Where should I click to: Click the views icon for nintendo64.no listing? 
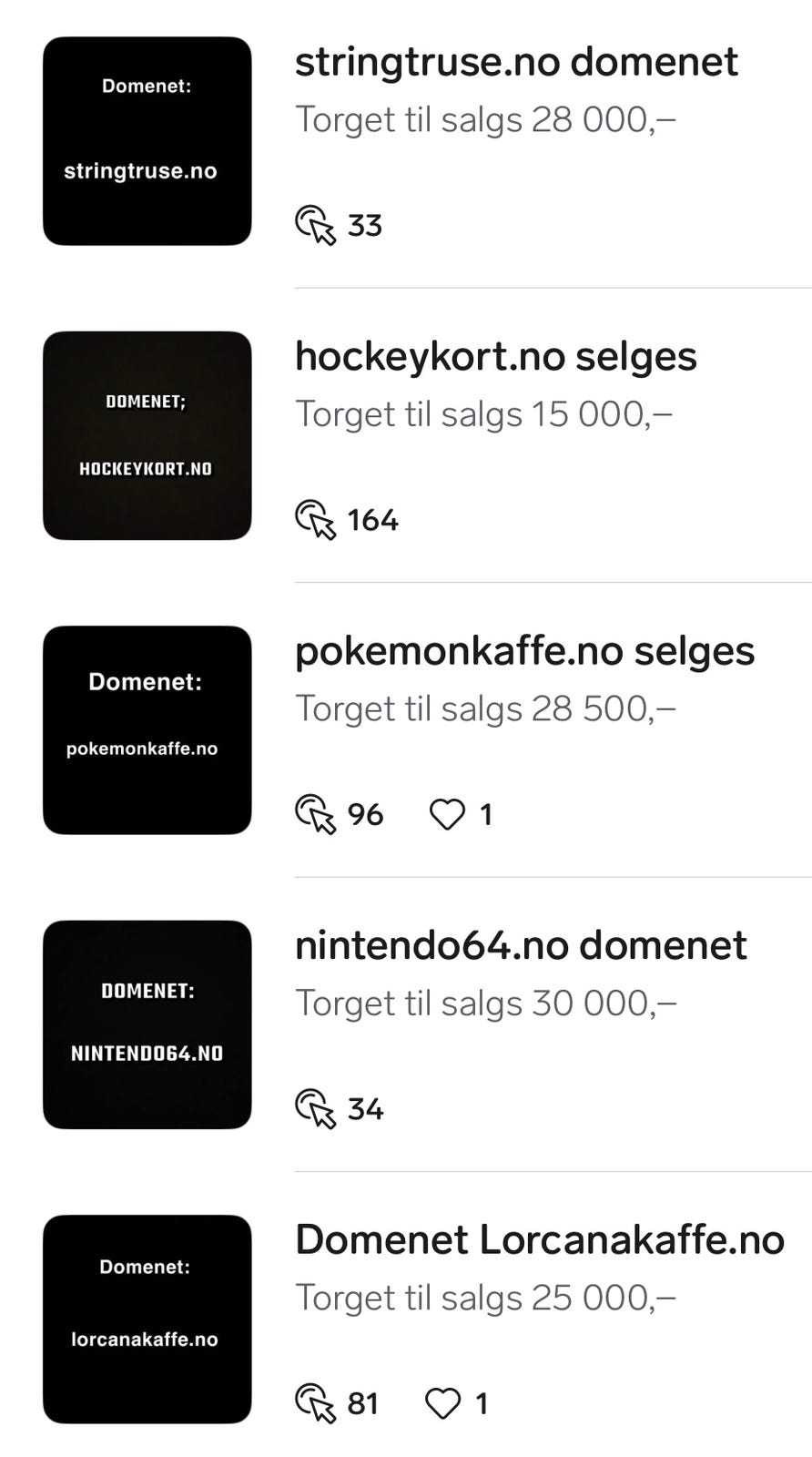click(x=315, y=1108)
